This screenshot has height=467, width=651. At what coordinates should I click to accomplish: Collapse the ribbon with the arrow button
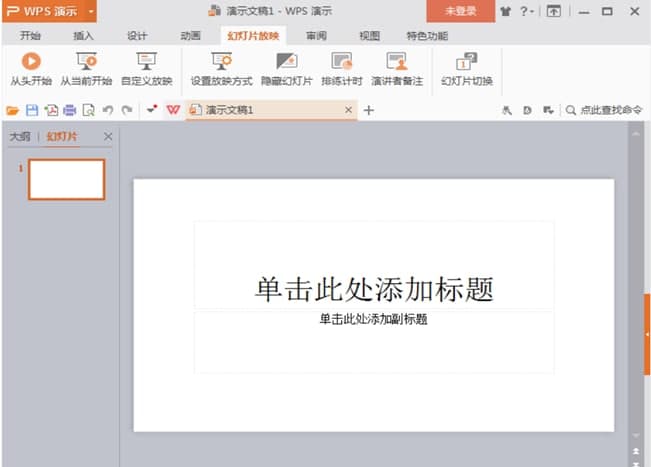click(x=554, y=11)
